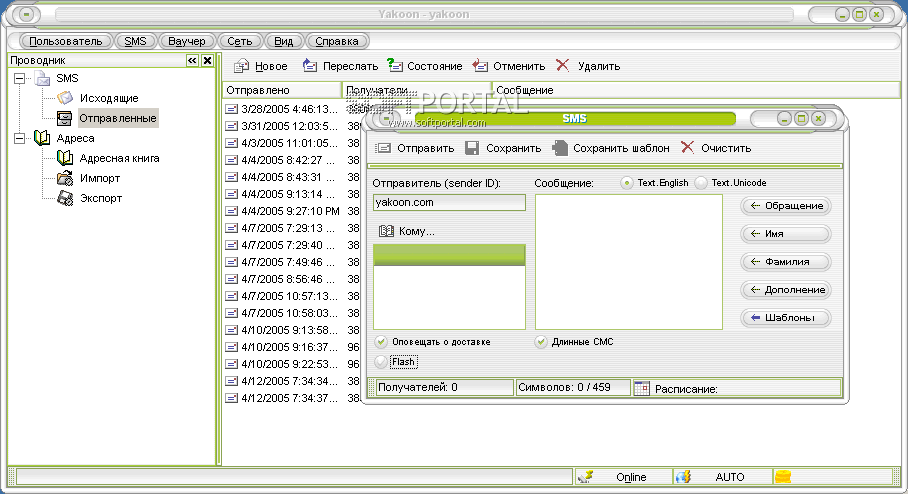Click the Состояние status icon
The width and height of the screenshot is (908, 494).
394,65
